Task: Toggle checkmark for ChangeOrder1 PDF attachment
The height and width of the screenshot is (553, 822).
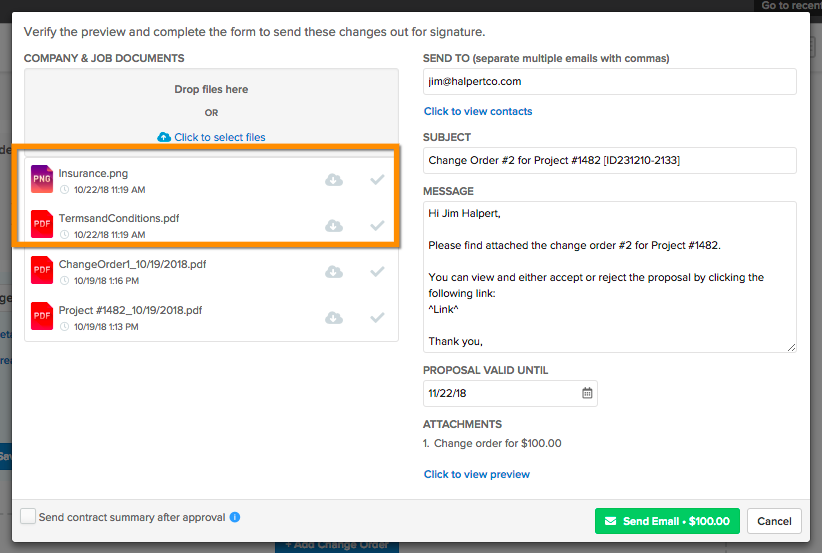Action: point(377,272)
